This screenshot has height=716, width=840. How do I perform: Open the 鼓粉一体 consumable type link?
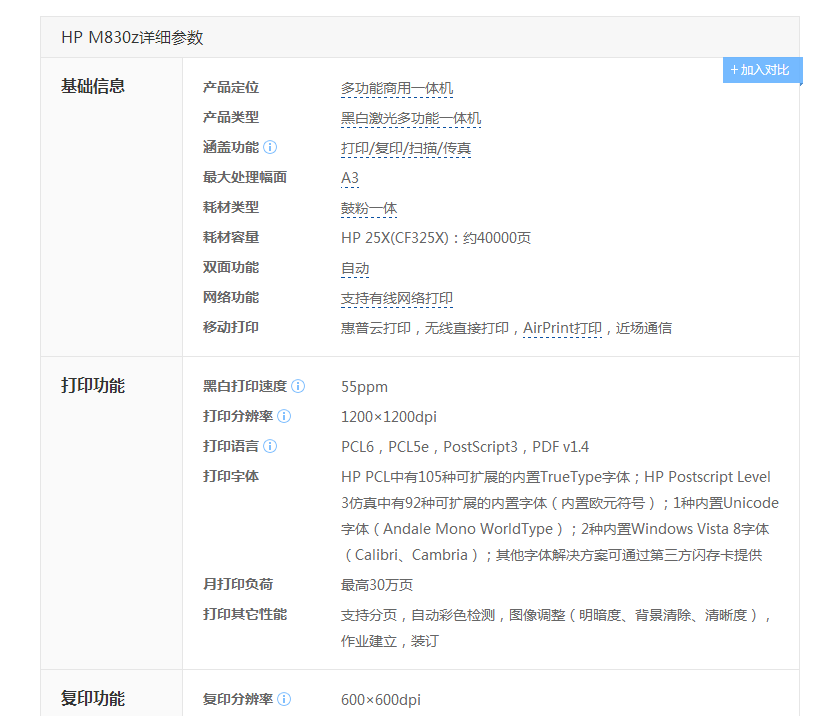pyautogui.click(x=369, y=208)
